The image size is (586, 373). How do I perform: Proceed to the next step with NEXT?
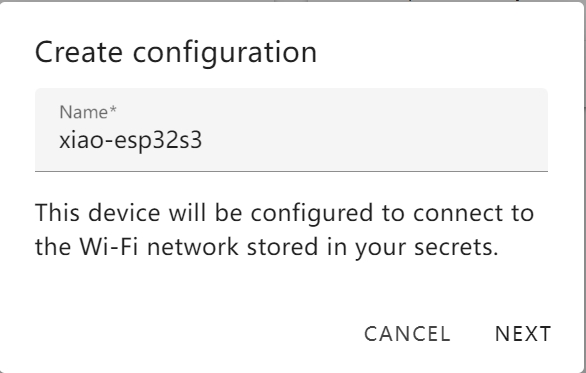pos(522,333)
